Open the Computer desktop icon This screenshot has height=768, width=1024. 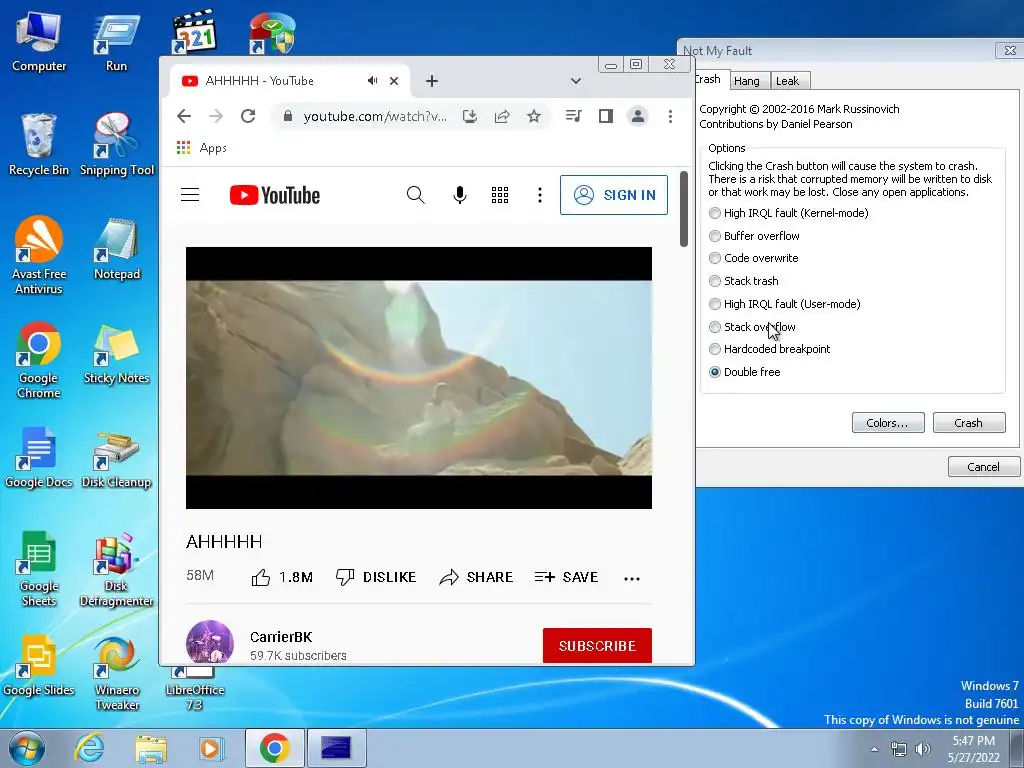(39, 40)
